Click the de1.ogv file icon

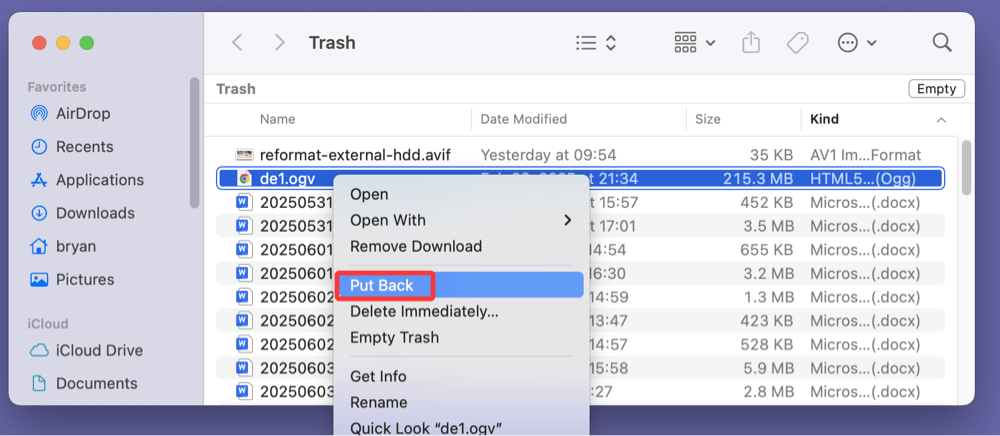click(x=244, y=179)
